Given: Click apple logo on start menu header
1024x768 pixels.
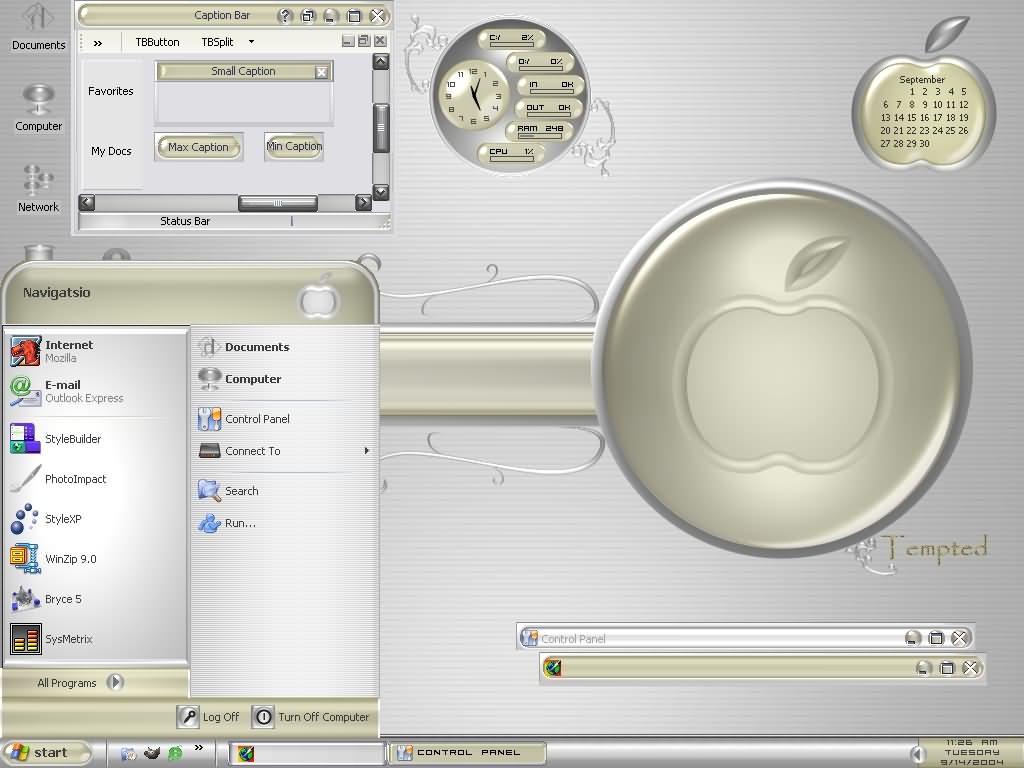Looking at the screenshot, I should (x=318, y=298).
